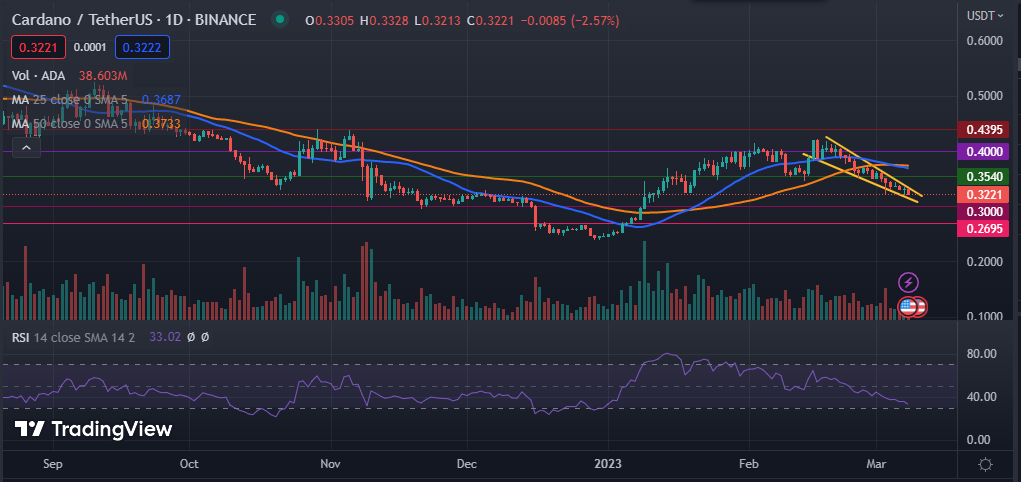
Task: Click the open value O0.3305
Action: tap(330, 20)
